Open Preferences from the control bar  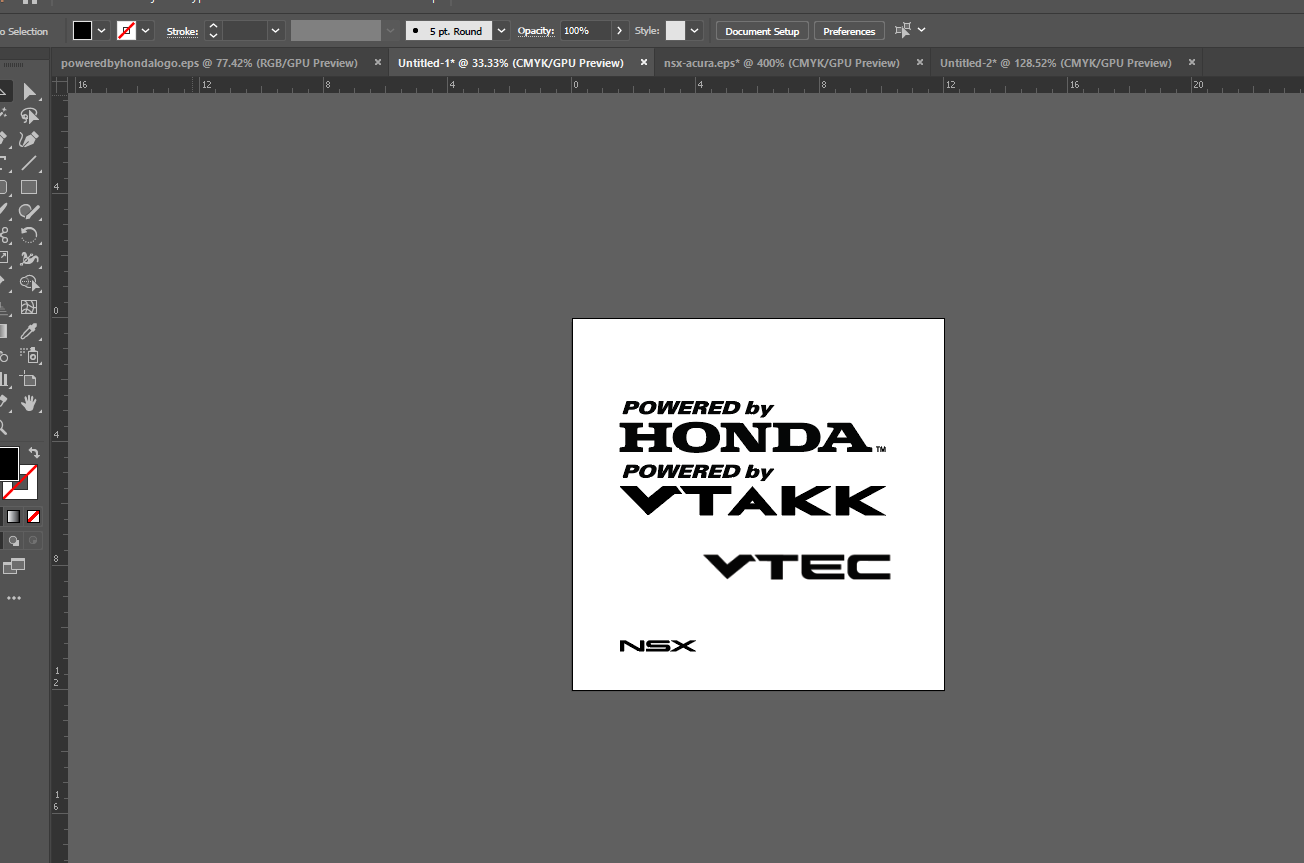(x=849, y=31)
